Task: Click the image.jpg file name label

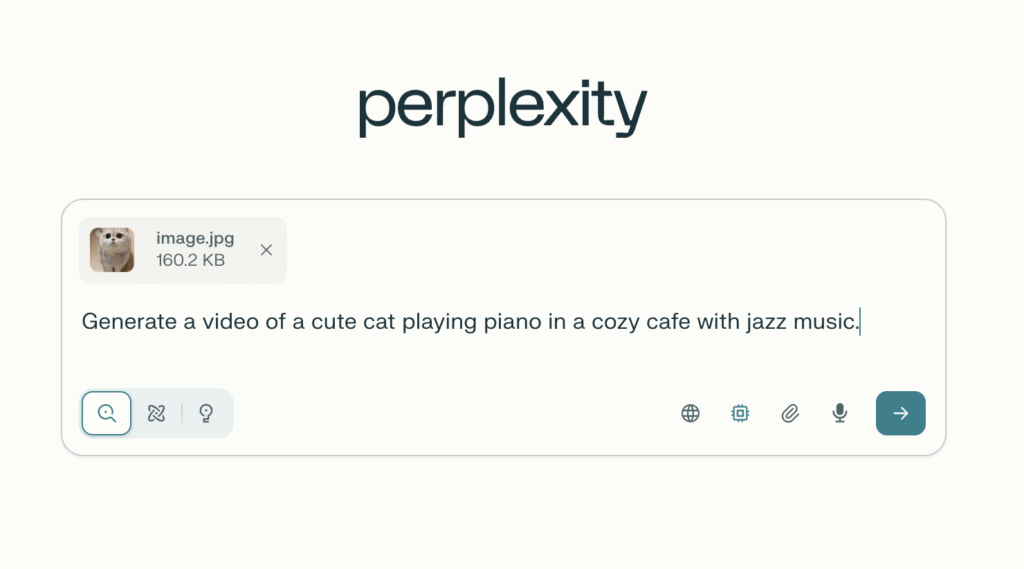Action: pyautogui.click(x=193, y=239)
